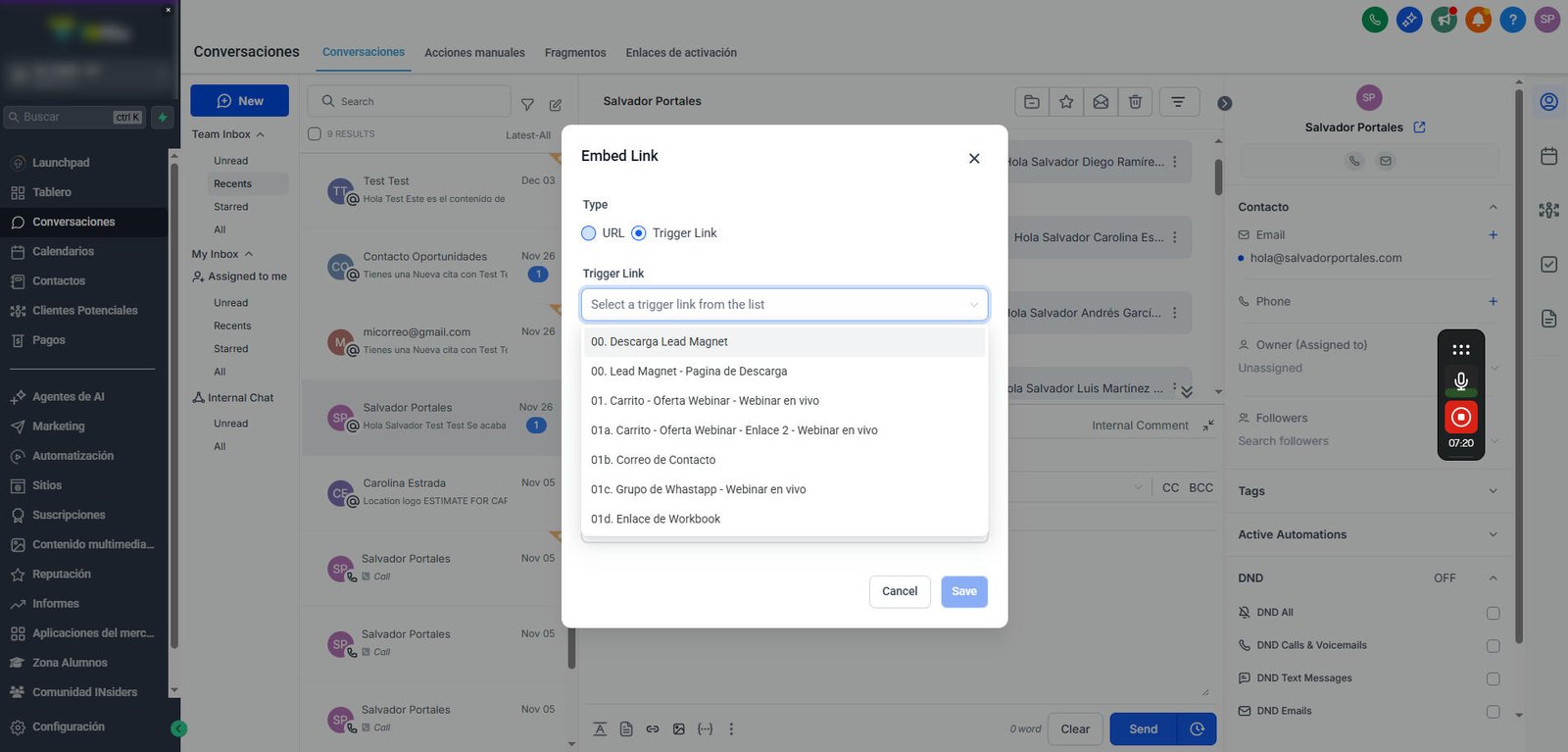This screenshot has width=1568, height=752.
Task: Click the conversations Search field
Action: pyautogui.click(x=409, y=101)
